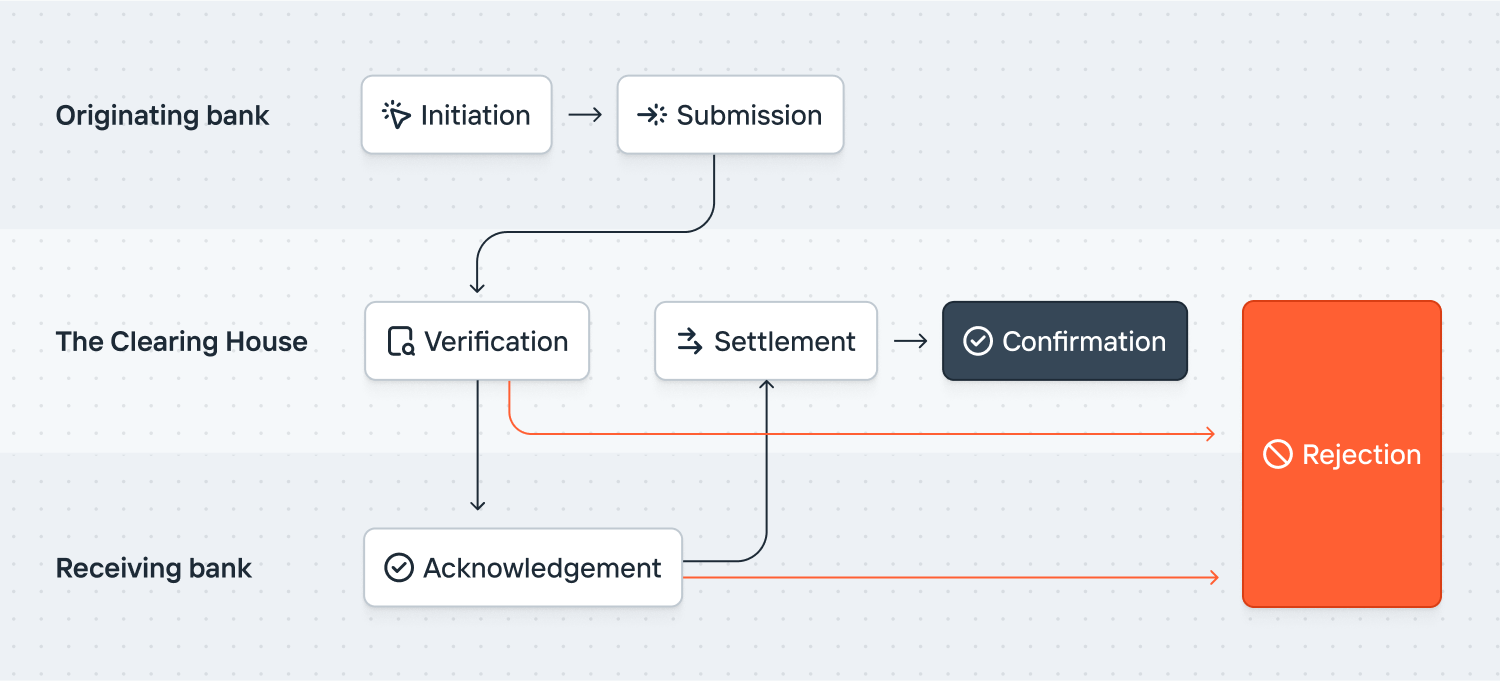Click the arrow between Settlement and Confirmation

coord(910,342)
